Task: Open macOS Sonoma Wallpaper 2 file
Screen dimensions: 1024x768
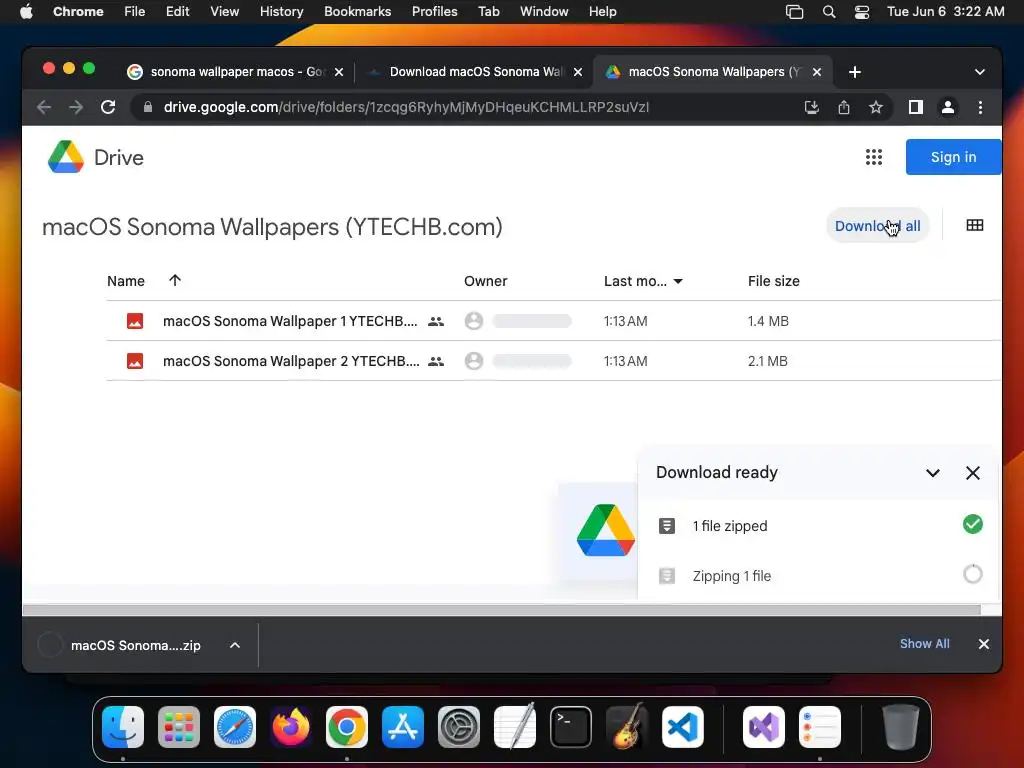Action: pos(291,360)
